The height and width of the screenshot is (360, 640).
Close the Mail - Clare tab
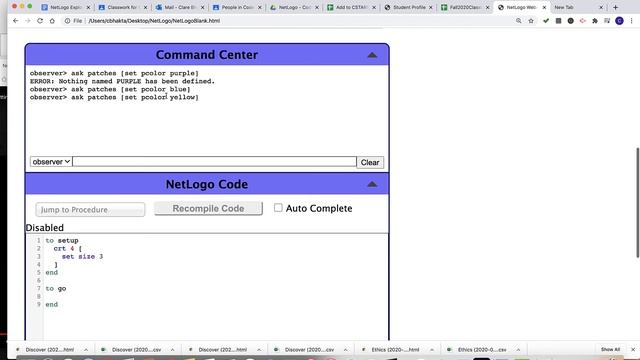coord(202,7)
